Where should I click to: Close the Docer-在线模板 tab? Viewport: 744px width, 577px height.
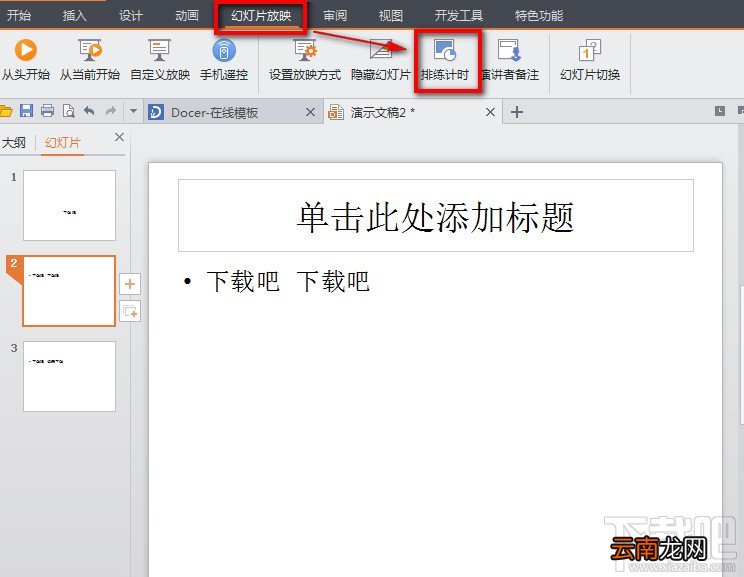(310, 112)
